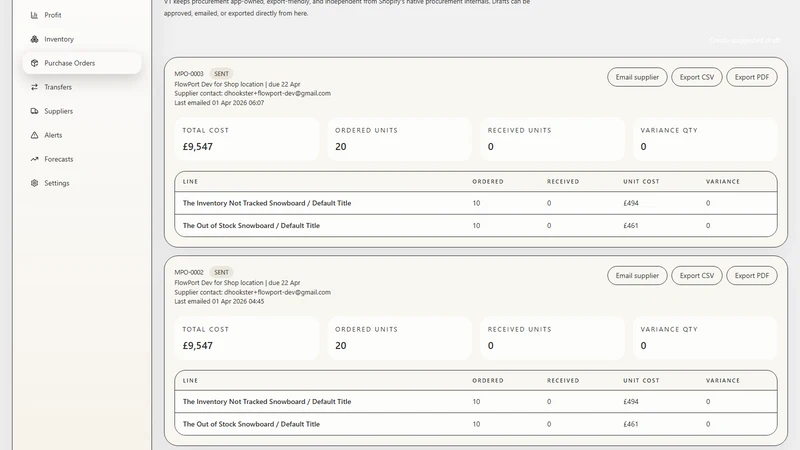Click the VARIANCE column header in MPO-0002

click(722, 381)
